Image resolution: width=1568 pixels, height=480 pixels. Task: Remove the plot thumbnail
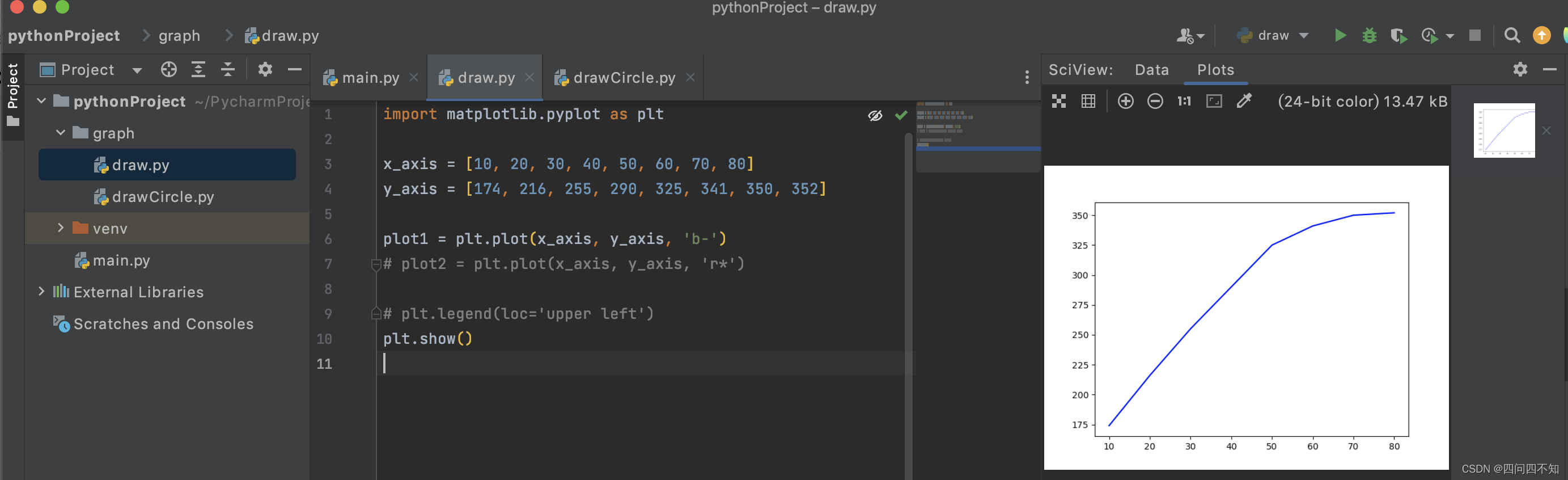click(1546, 130)
